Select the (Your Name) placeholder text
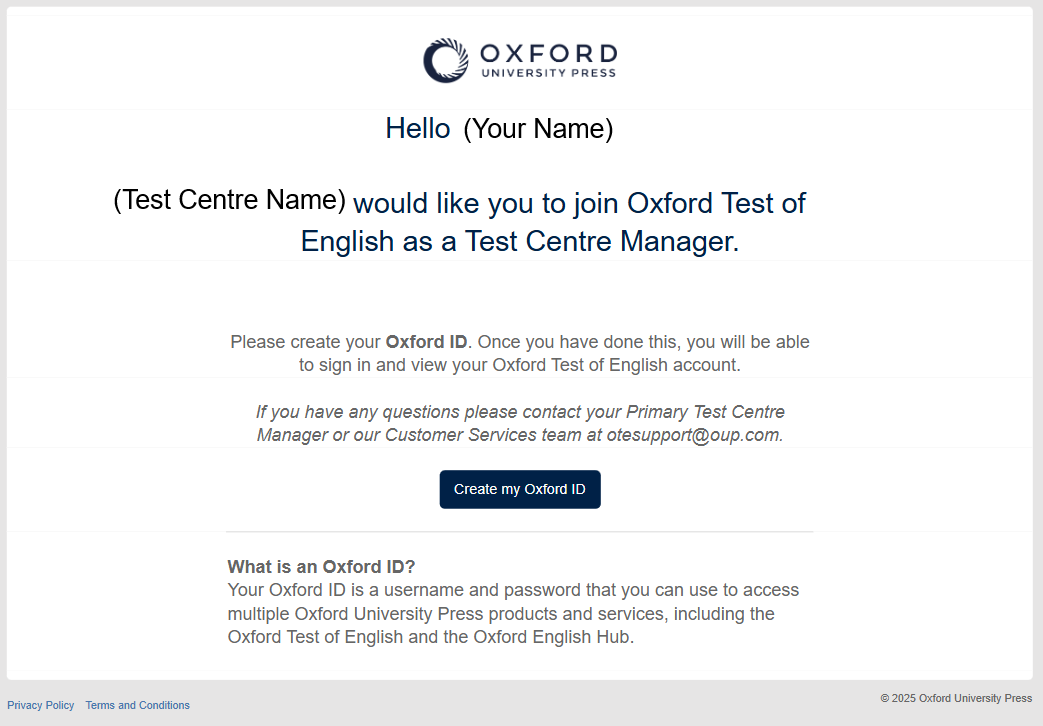Image resolution: width=1043 pixels, height=726 pixels. click(x=538, y=128)
